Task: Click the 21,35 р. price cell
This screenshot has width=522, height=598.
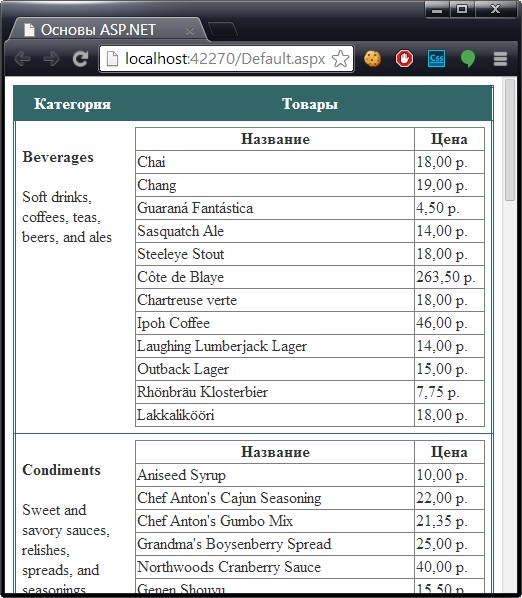Action: pos(450,521)
